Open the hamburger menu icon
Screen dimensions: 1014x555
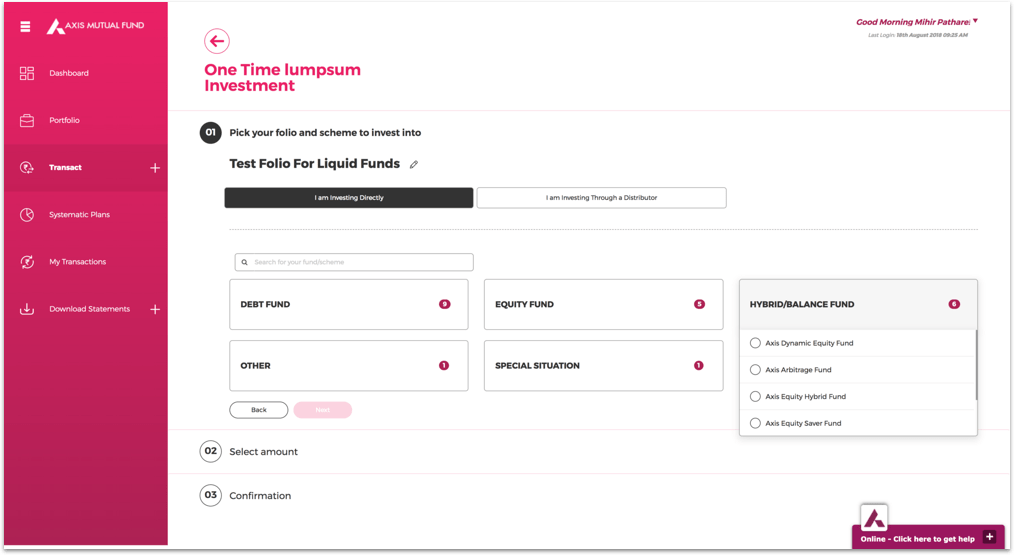(x=26, y=26)
